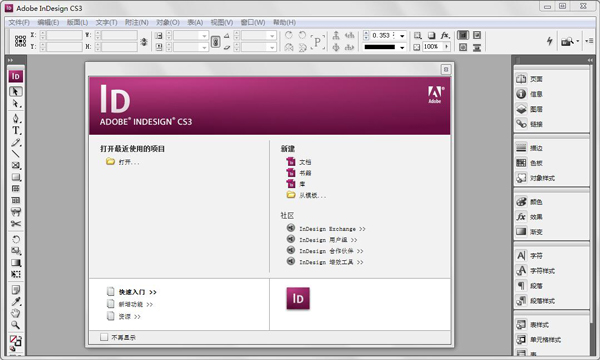Open the 文字(T) menu
This screenshot has width=600, height=360.
[106, 23]
